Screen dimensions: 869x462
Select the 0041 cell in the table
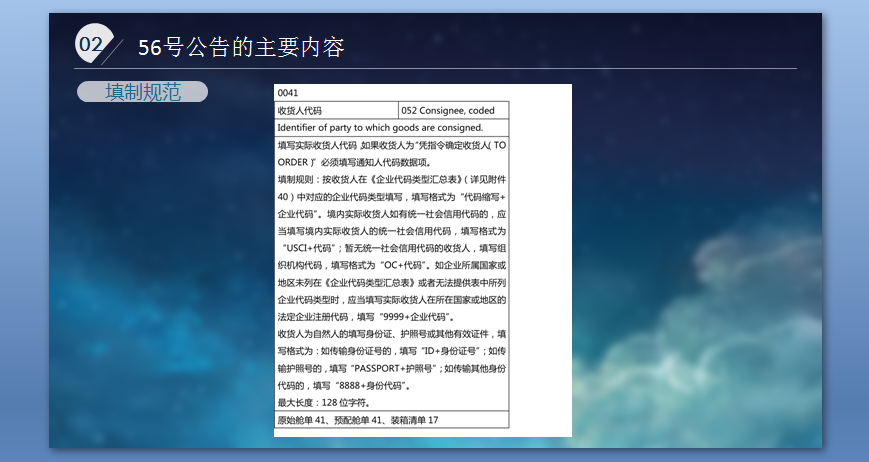point(289,93)
